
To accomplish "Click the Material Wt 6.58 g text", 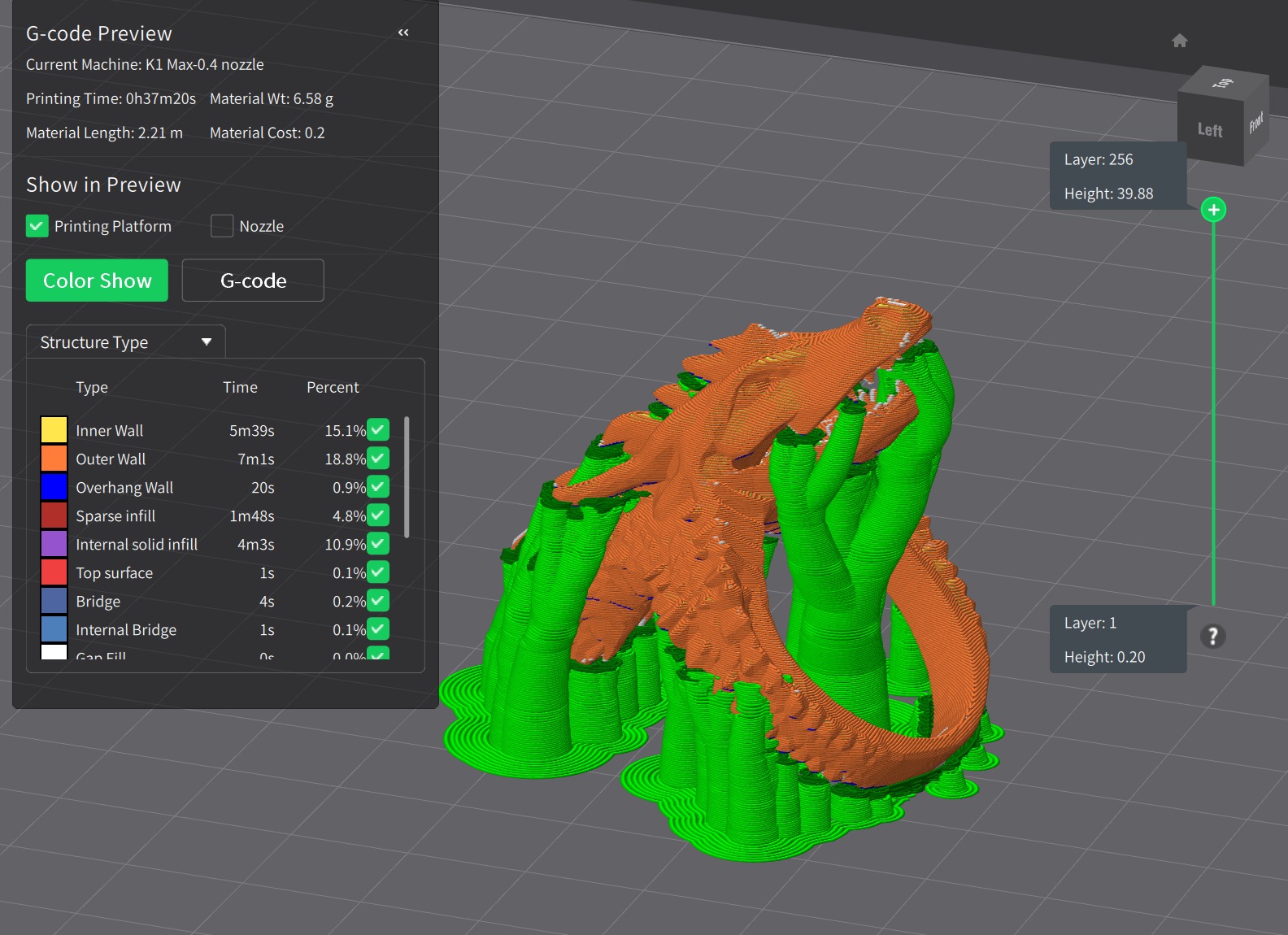I will (x=272, y=98).
